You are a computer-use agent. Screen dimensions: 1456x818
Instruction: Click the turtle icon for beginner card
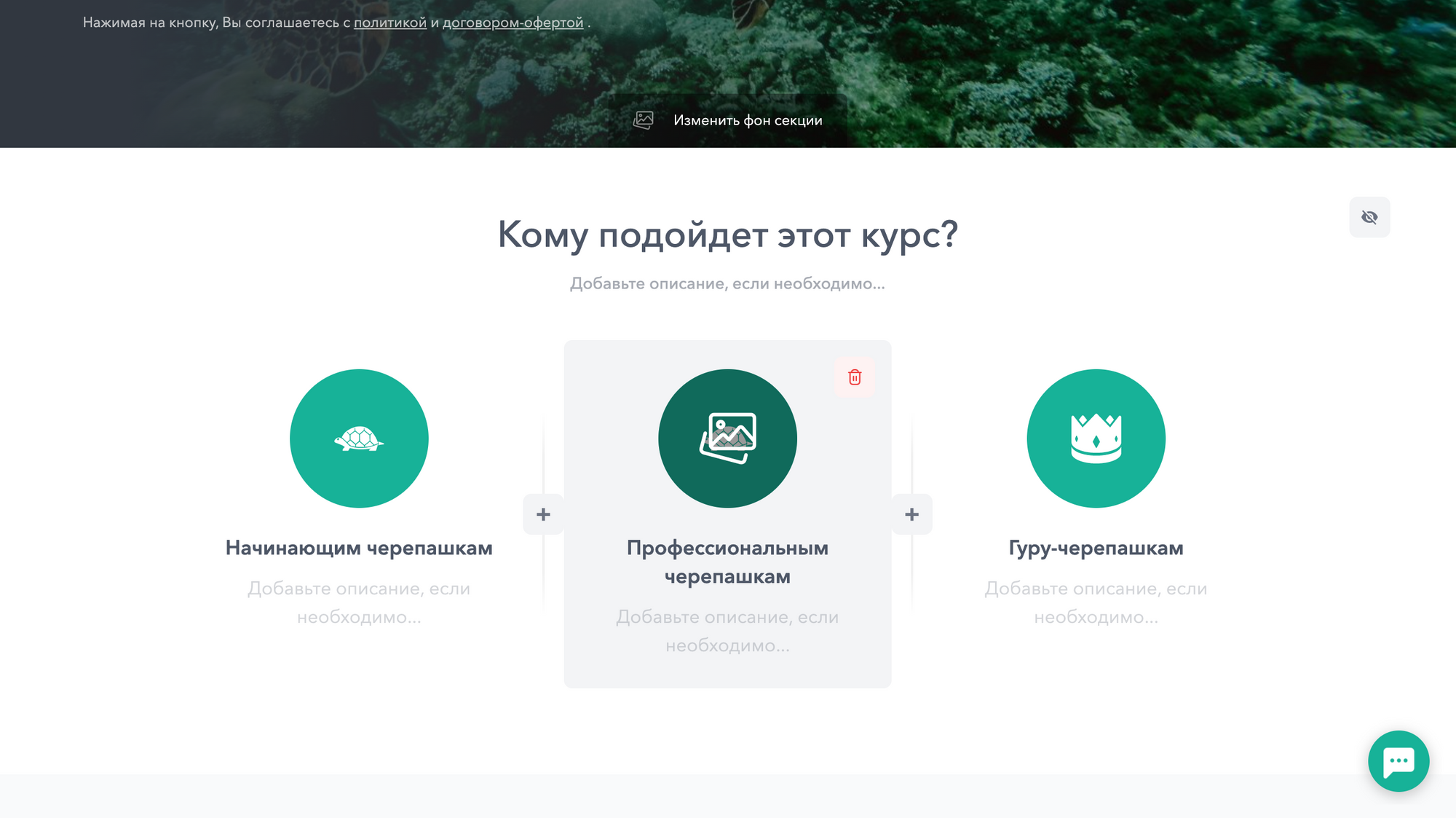pos(359,438)
